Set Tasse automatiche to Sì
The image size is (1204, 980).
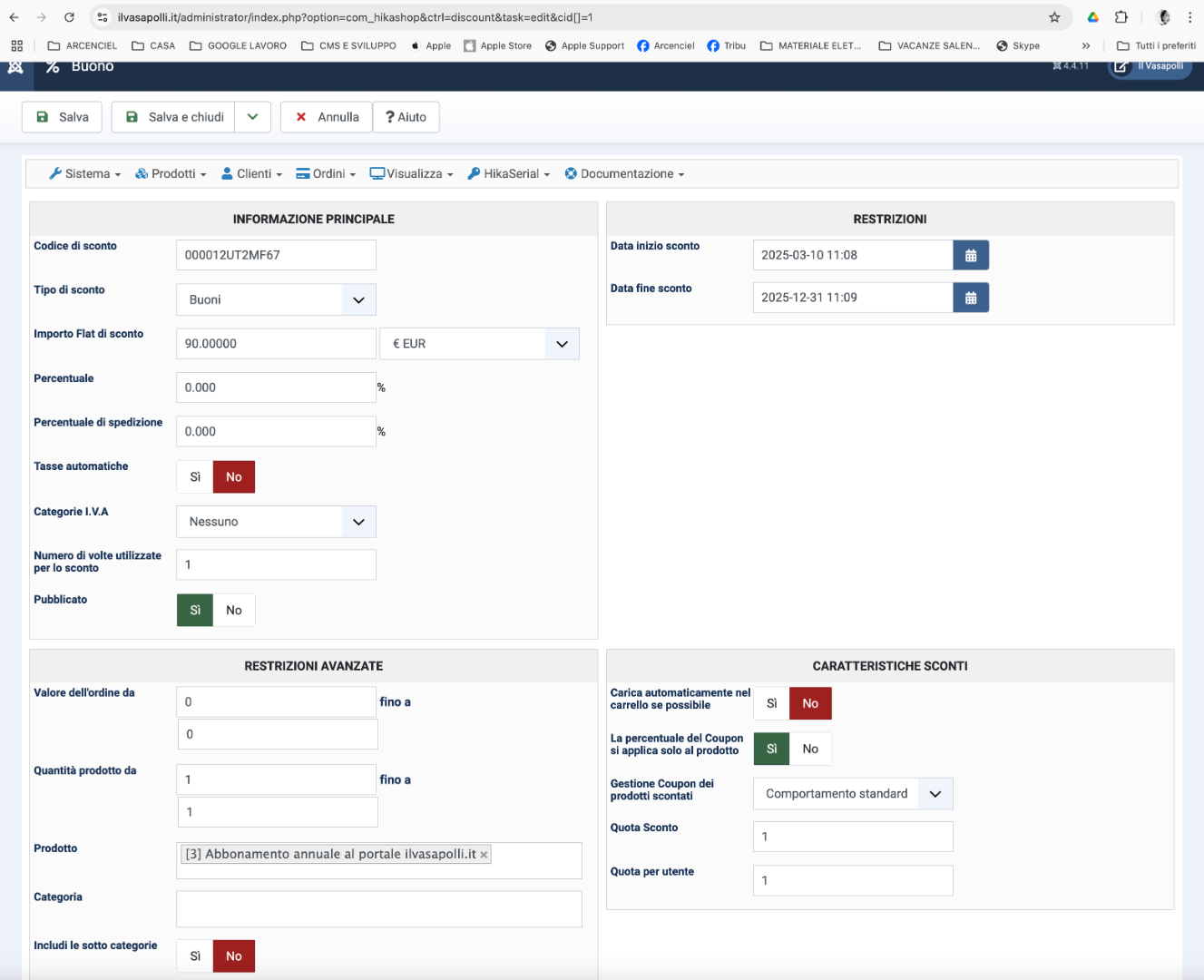(x=195, y=477)
